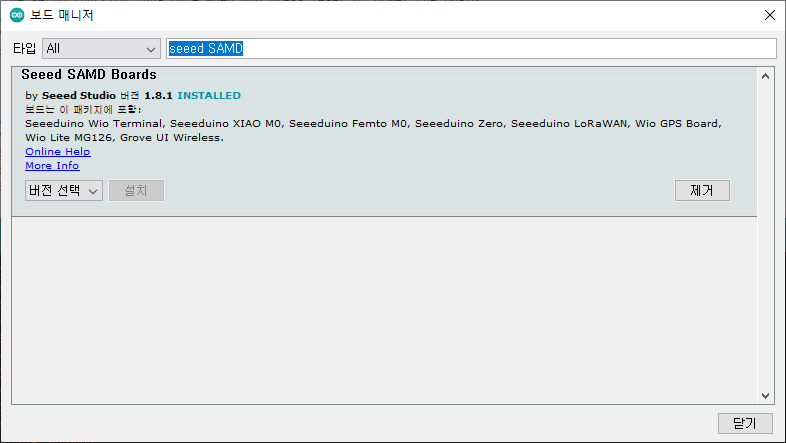Click the scrollbar down arrow
Screen dimensions: 786x443
765,395
